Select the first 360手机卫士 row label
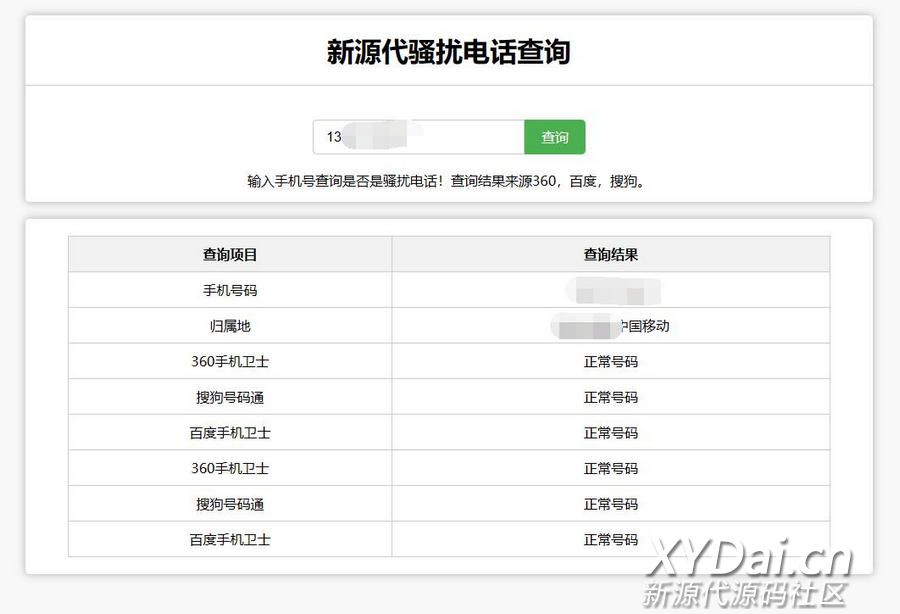The image size is (900, 614). click(x=230, y=362)
